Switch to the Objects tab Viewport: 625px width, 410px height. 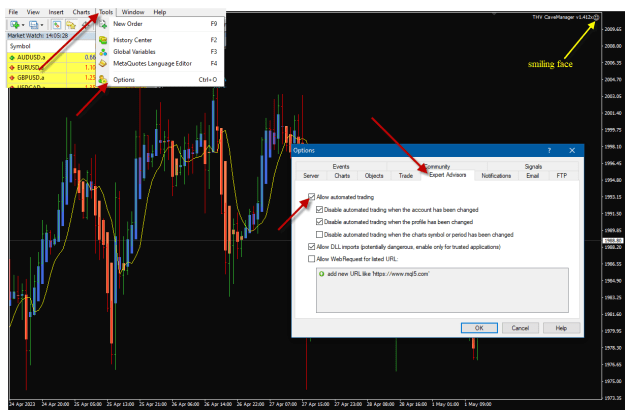coord(374,176)
